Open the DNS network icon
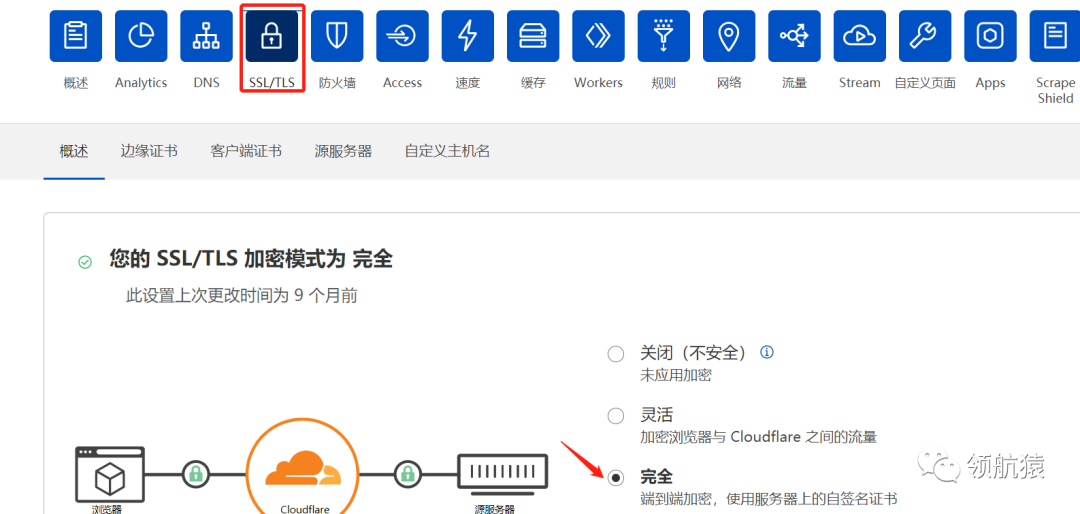 tap(207, 36)
